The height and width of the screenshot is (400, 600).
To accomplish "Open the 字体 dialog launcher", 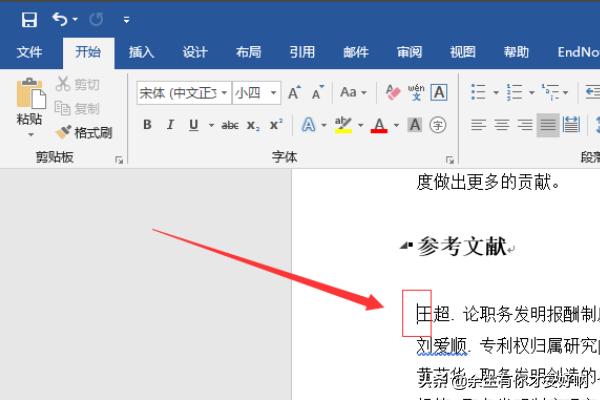I will tap(450, 160).
